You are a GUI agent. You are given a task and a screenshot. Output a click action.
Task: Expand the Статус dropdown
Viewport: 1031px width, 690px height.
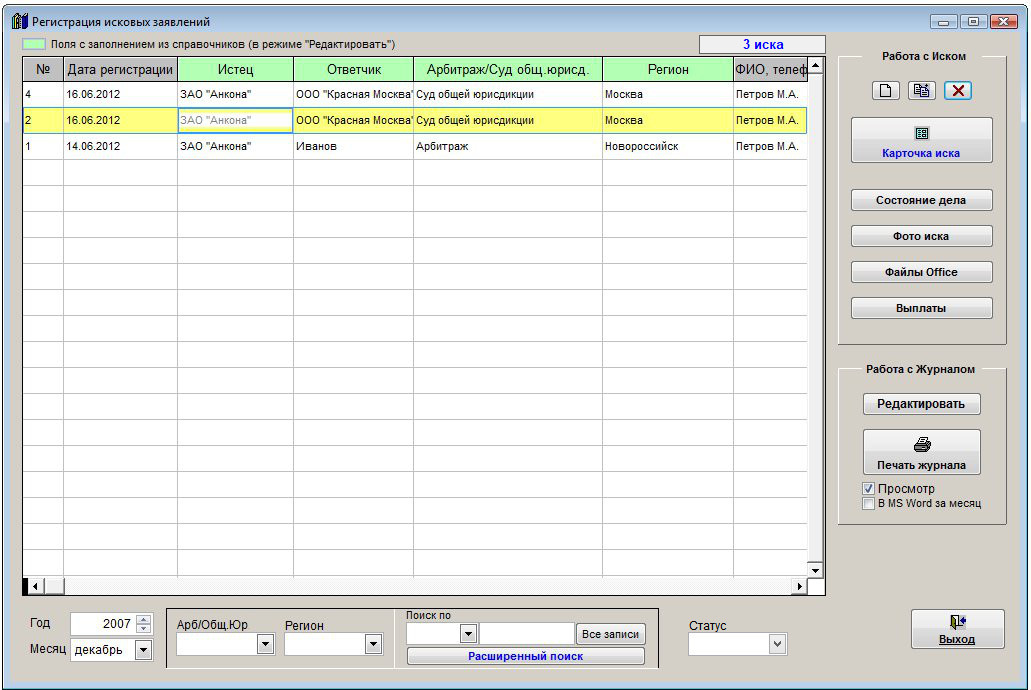point(778,645)
